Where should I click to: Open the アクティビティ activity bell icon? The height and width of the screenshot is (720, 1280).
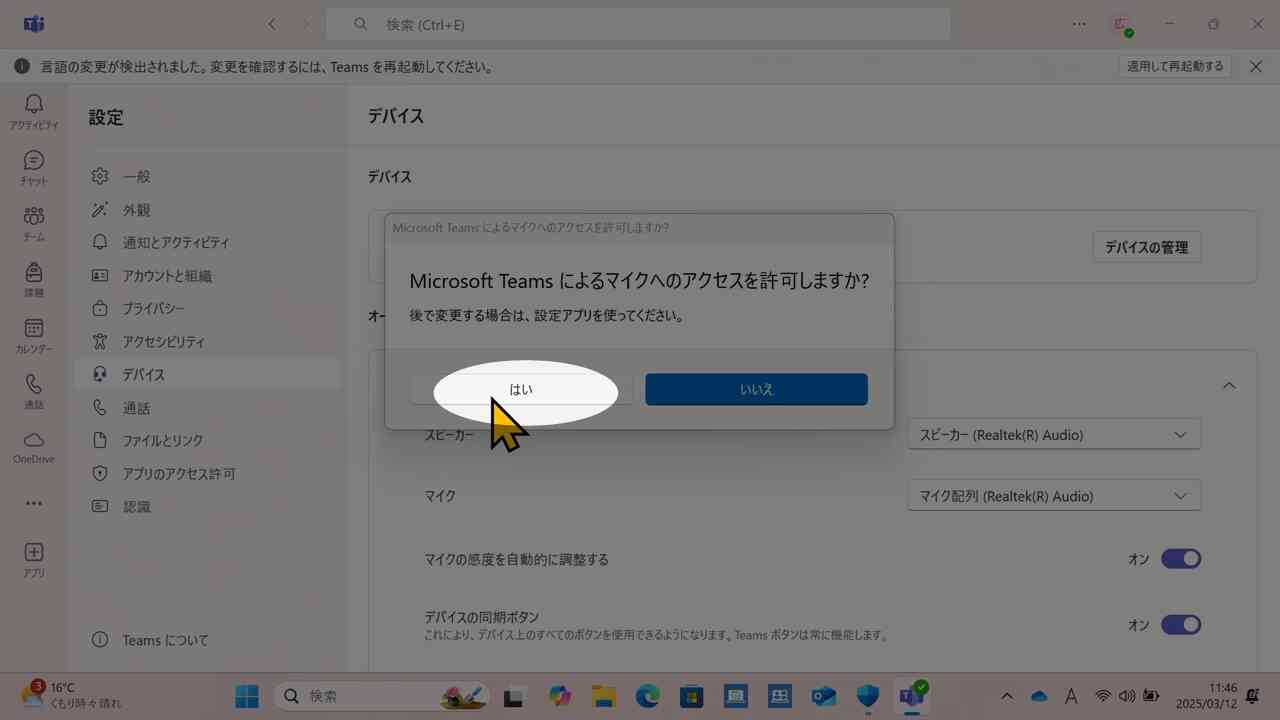click(34, 110)
